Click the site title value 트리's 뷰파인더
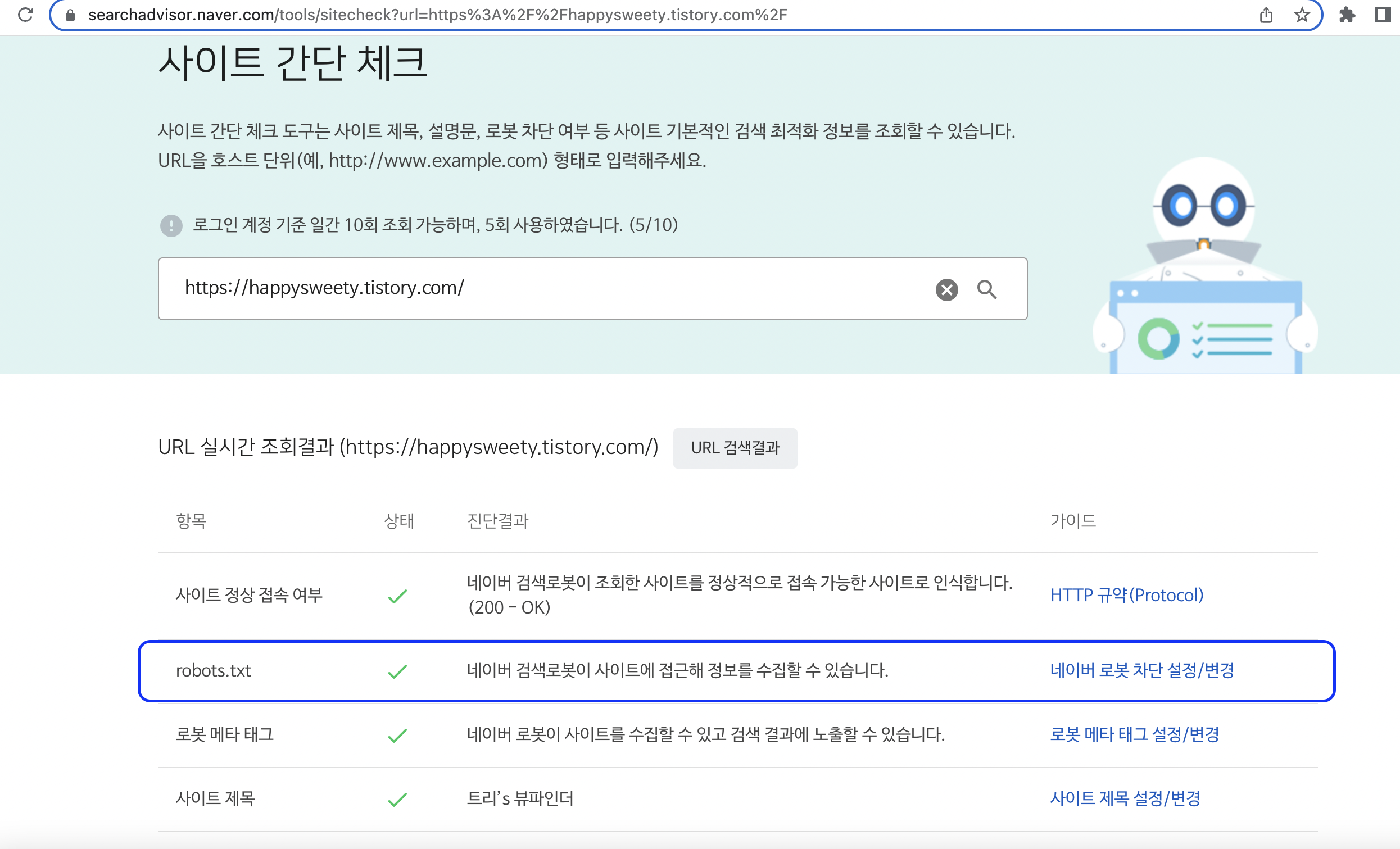Viewport: 1400px width, 849px height. [520, 799]
